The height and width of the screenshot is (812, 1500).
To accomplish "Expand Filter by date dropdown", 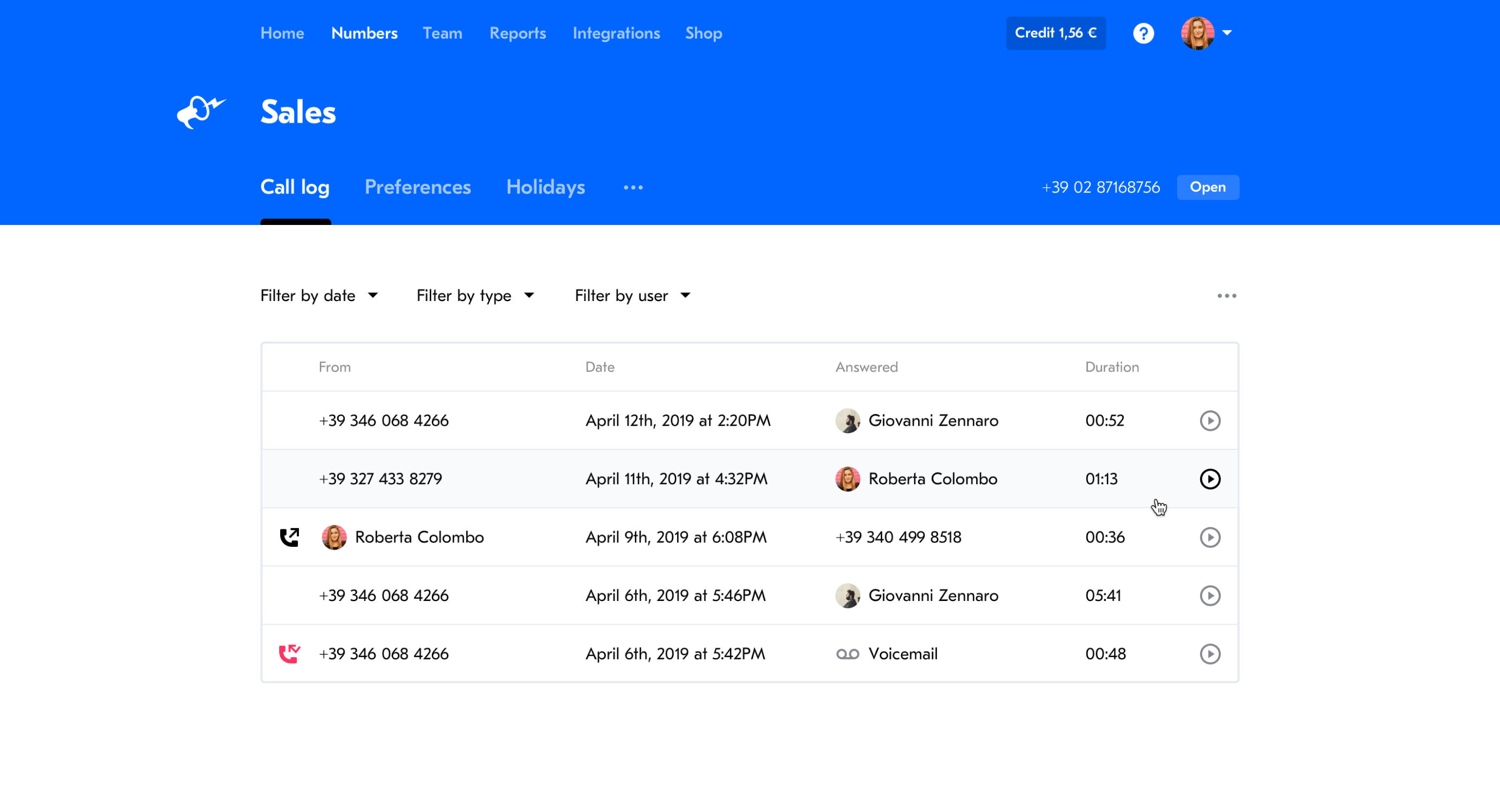I will coord(319,296).
